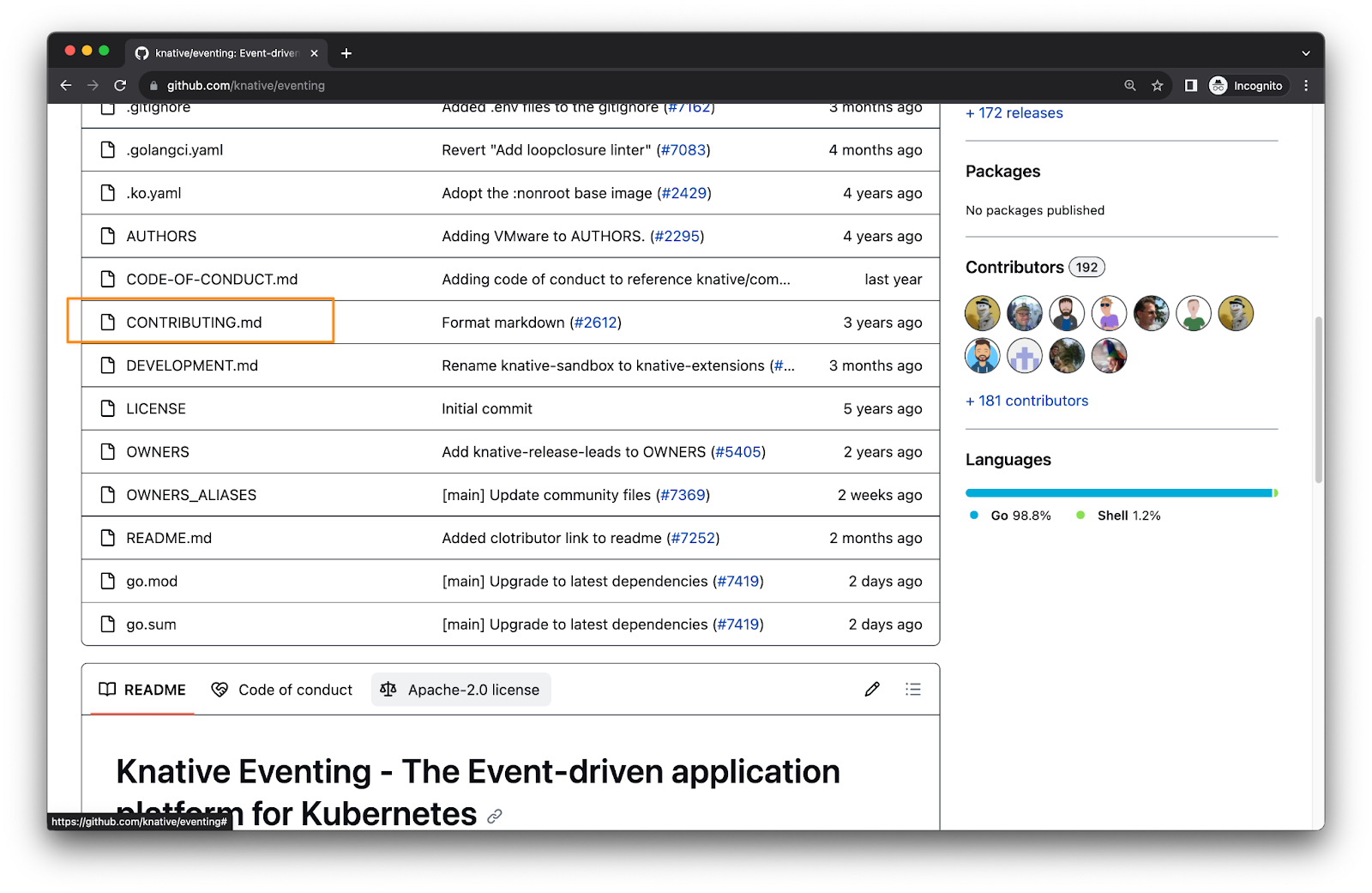
Task: Click the padlock site info icon
Action: 154,86
